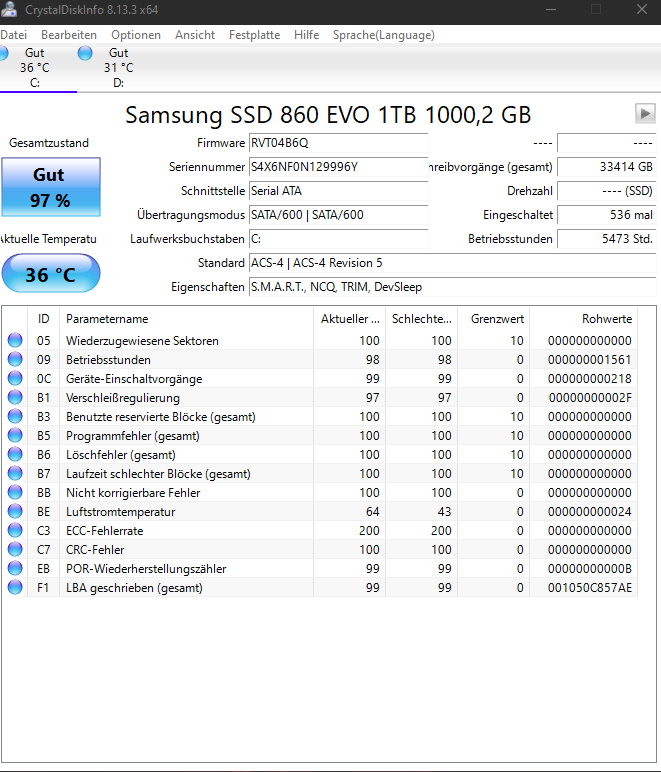Click the Standard field ACS-4 Revision 5
The width and height of the screenshot is (661, 772).
(x=452, y=263)
